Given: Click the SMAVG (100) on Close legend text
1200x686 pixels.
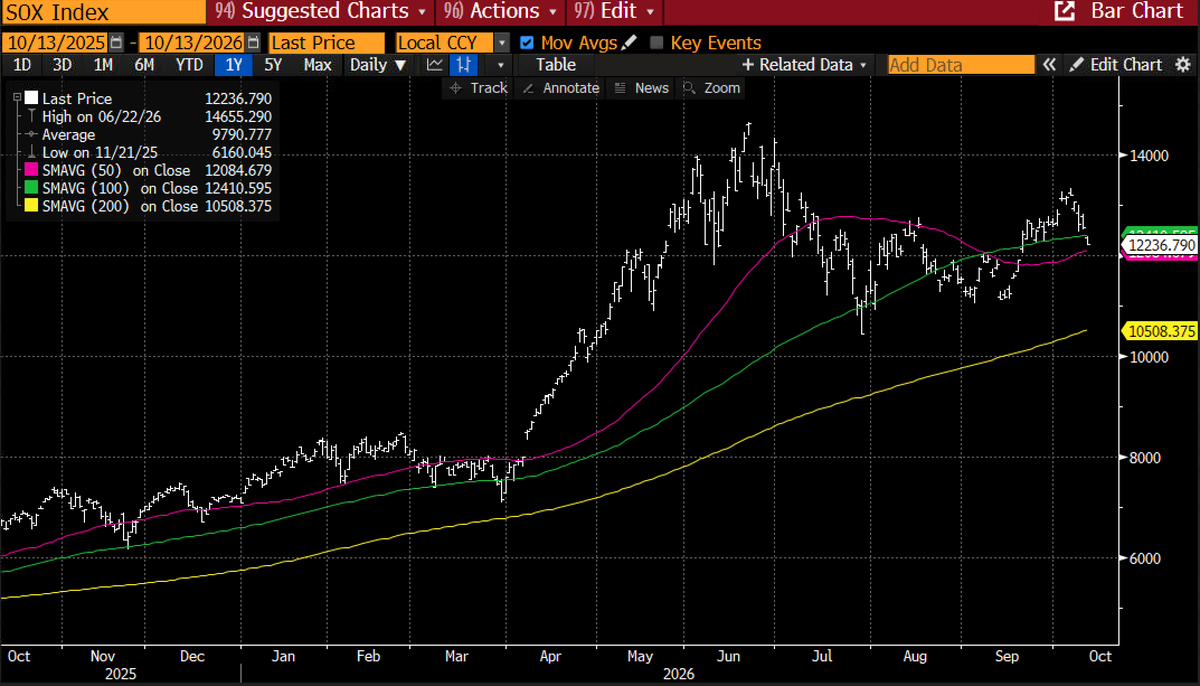Looking at the screenshot, I should [120, 189].
